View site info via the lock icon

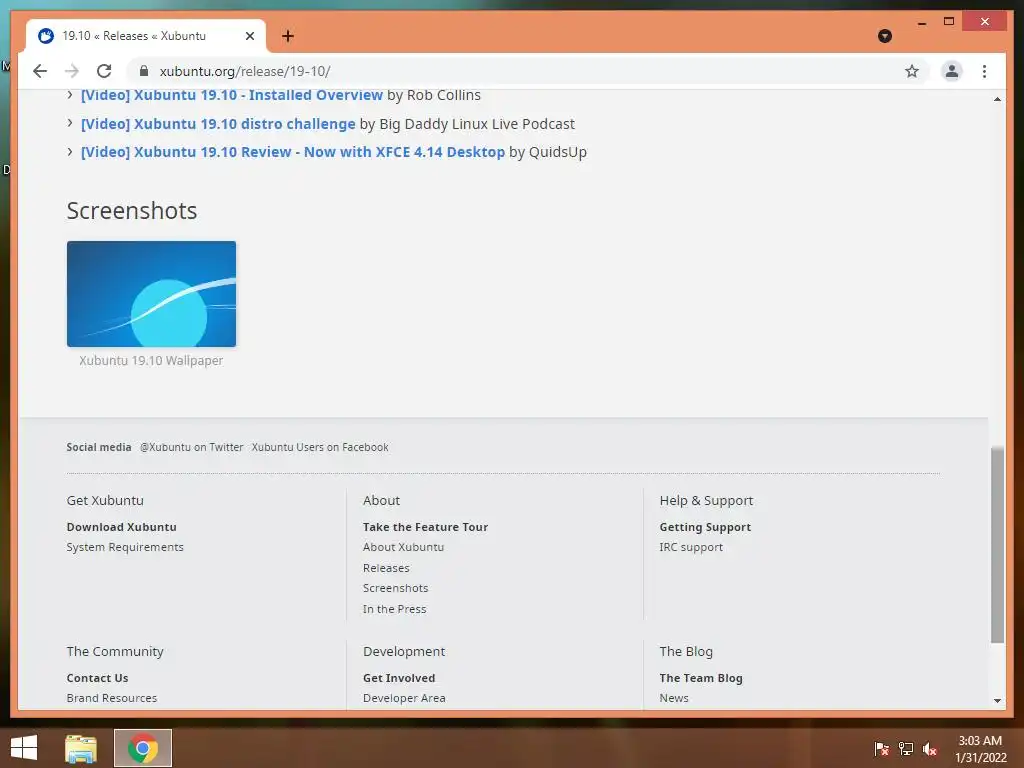[144, 71]
